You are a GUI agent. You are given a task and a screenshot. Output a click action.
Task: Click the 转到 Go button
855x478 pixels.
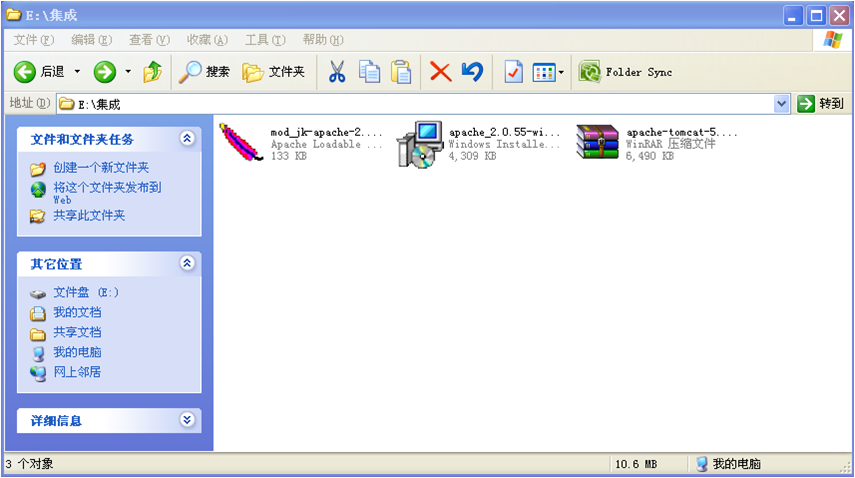tap(821, 104)
